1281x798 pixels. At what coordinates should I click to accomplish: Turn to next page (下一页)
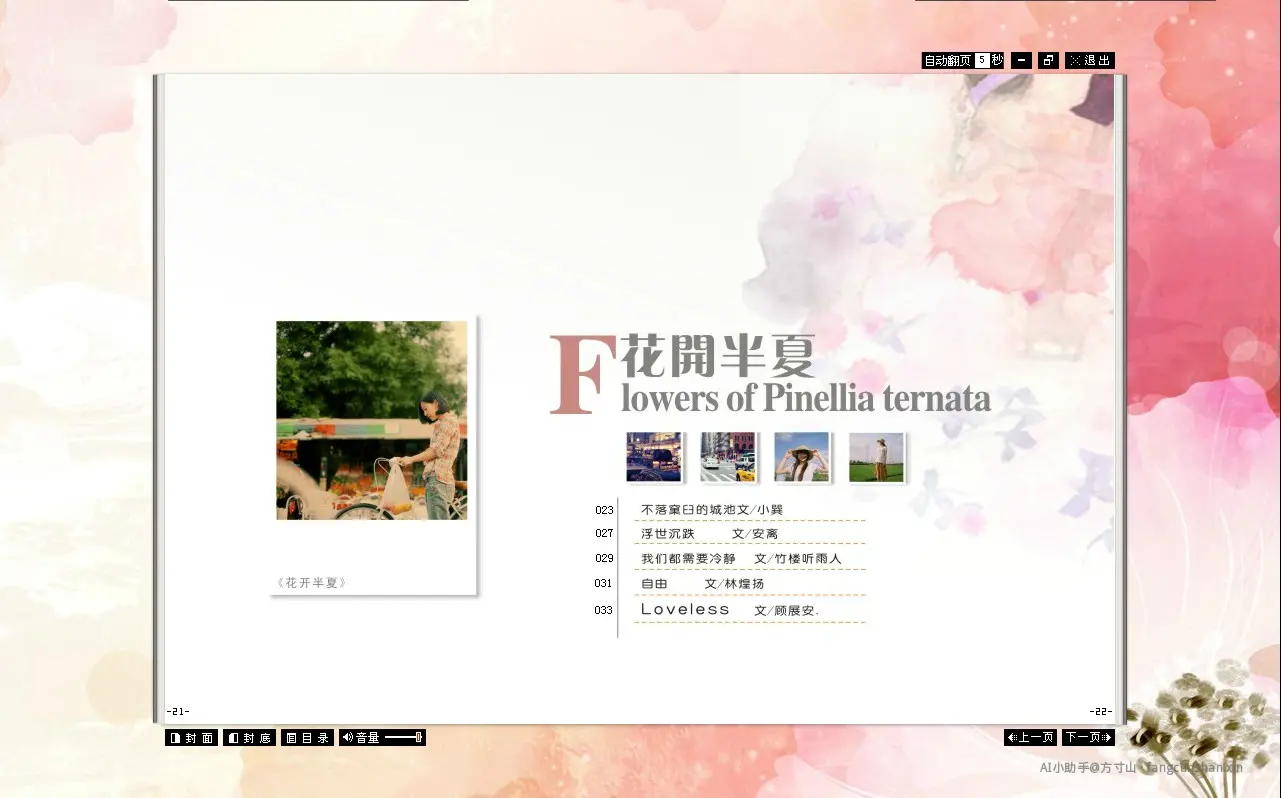[1088, 738]
